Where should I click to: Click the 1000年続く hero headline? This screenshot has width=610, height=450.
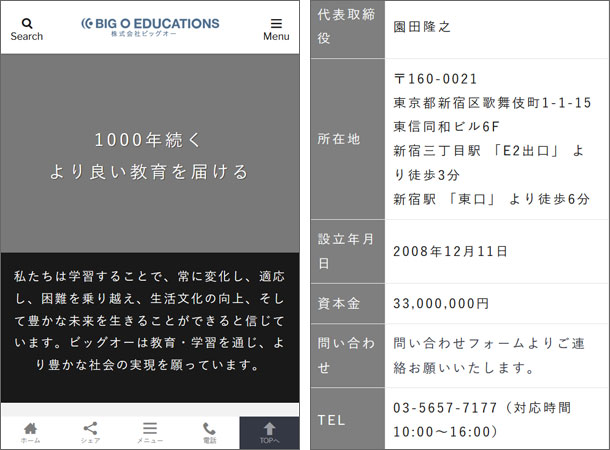(x=149, y=139)
